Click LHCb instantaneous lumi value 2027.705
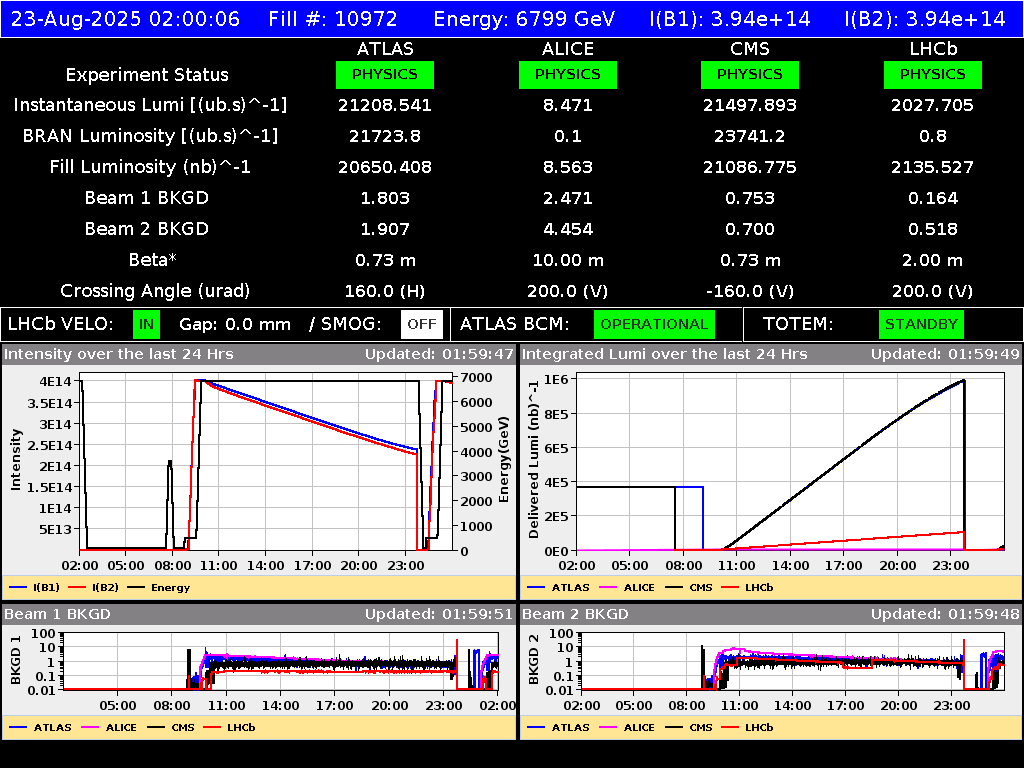 [933, 105]
